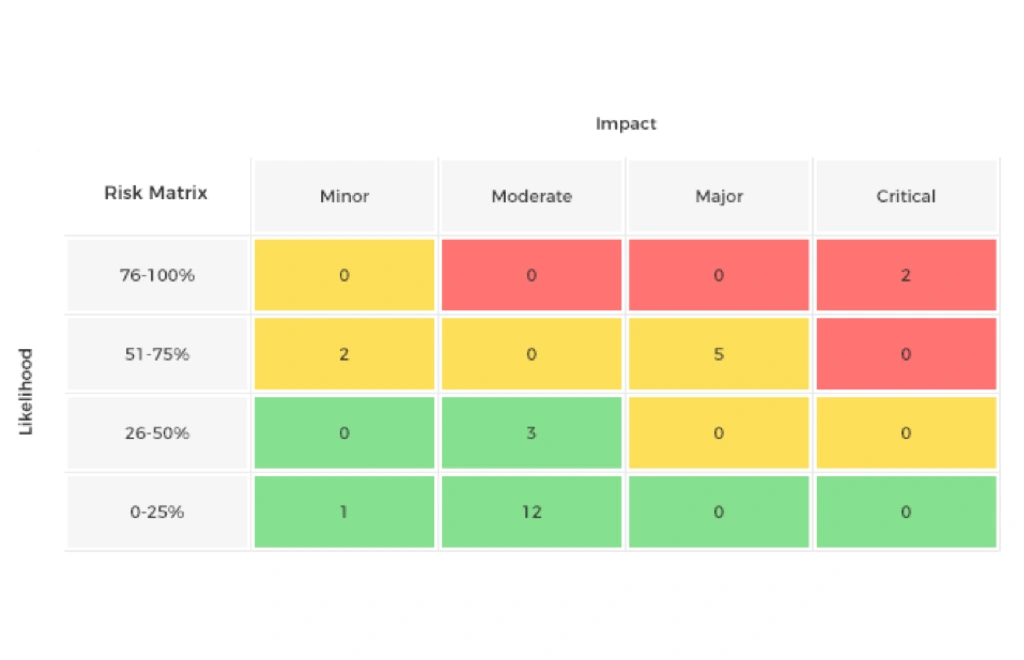Open green cell showing 12 moderate risks
The height and width of the screenshot is (660, 1024).
[531, 512]
